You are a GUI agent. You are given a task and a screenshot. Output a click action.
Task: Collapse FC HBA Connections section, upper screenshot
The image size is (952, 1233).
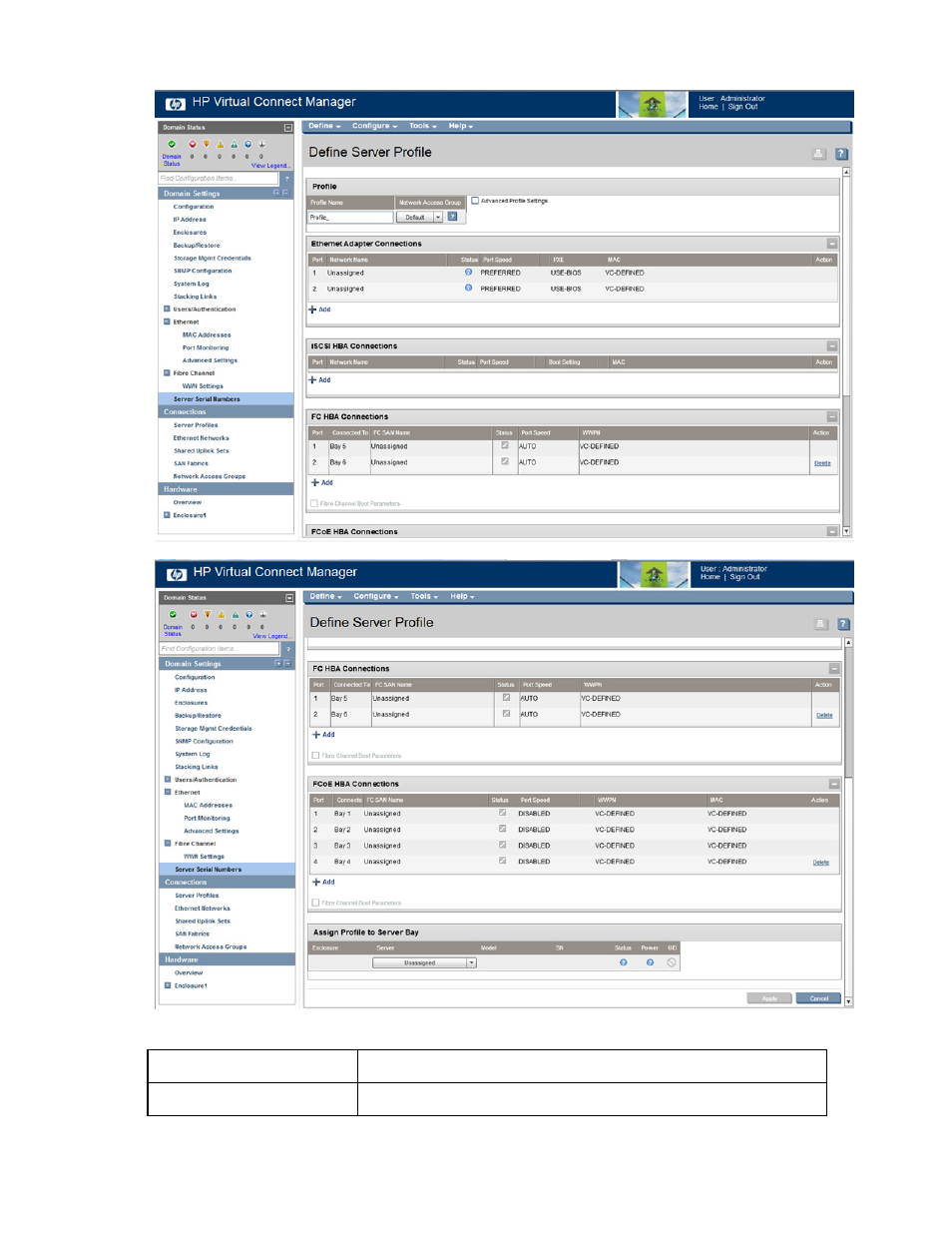832,417
